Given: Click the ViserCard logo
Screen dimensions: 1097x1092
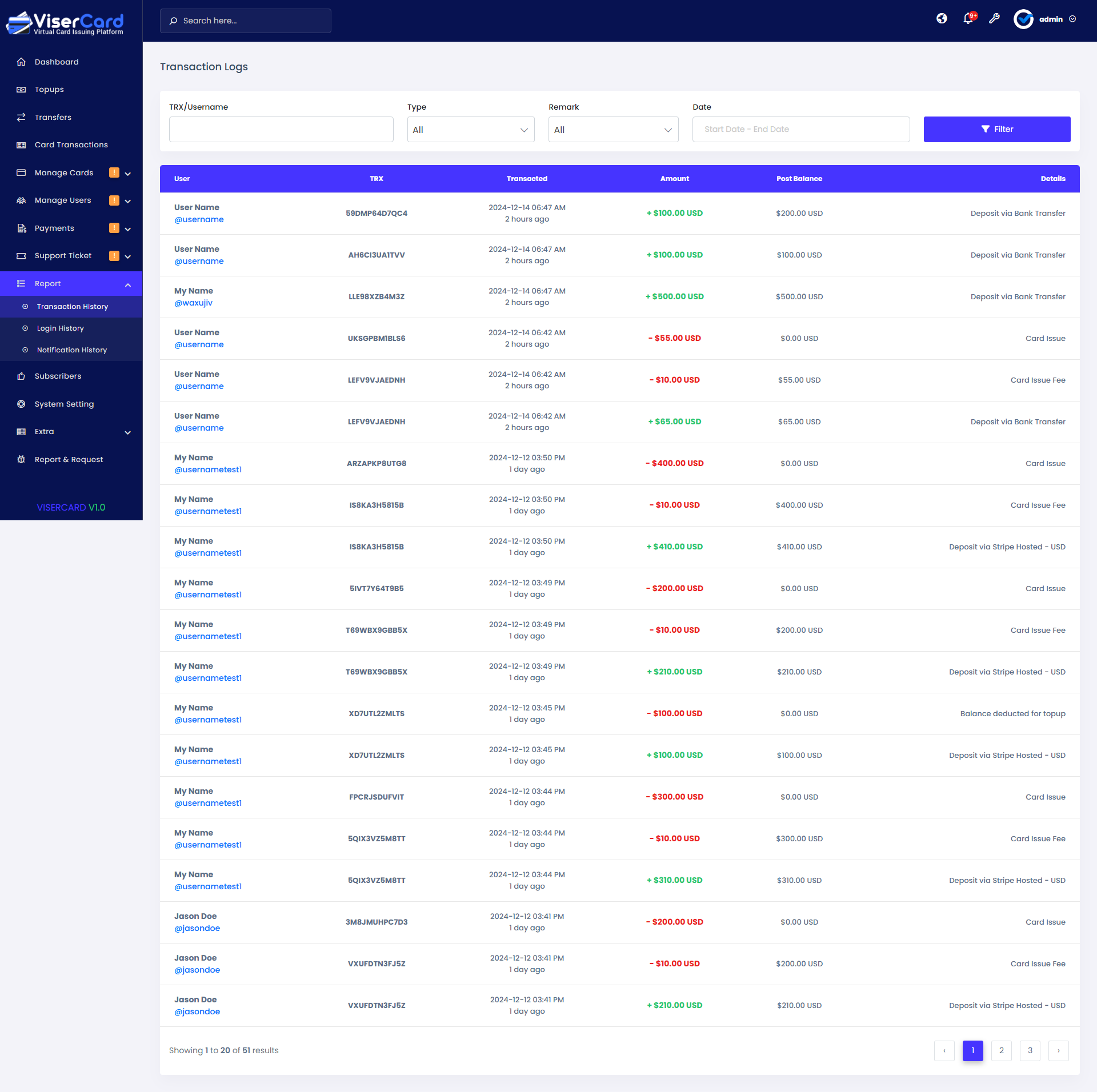Looking at the screenshot, I should (x=65, y=23).
